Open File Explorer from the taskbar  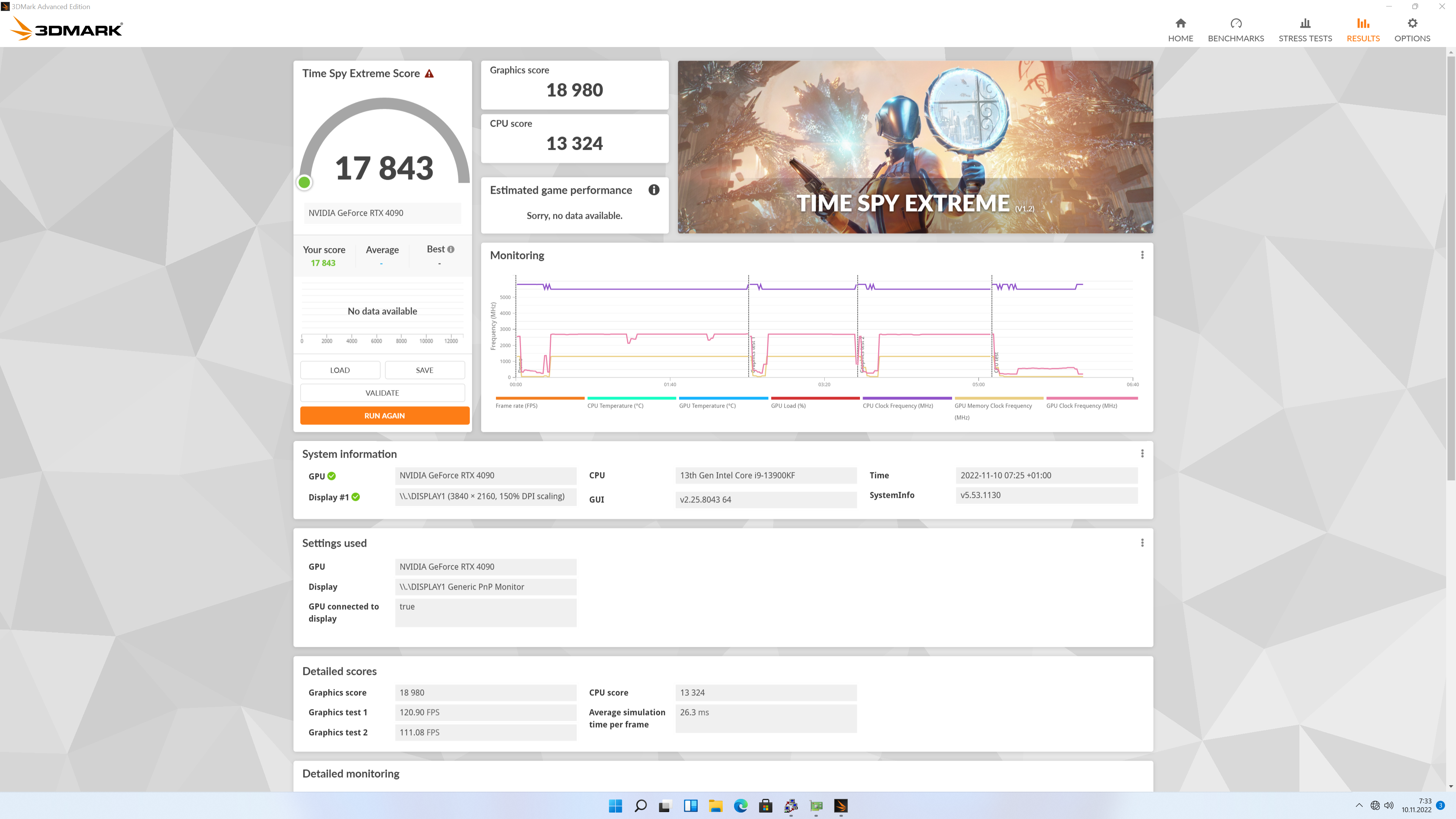[x=715, y=805]
